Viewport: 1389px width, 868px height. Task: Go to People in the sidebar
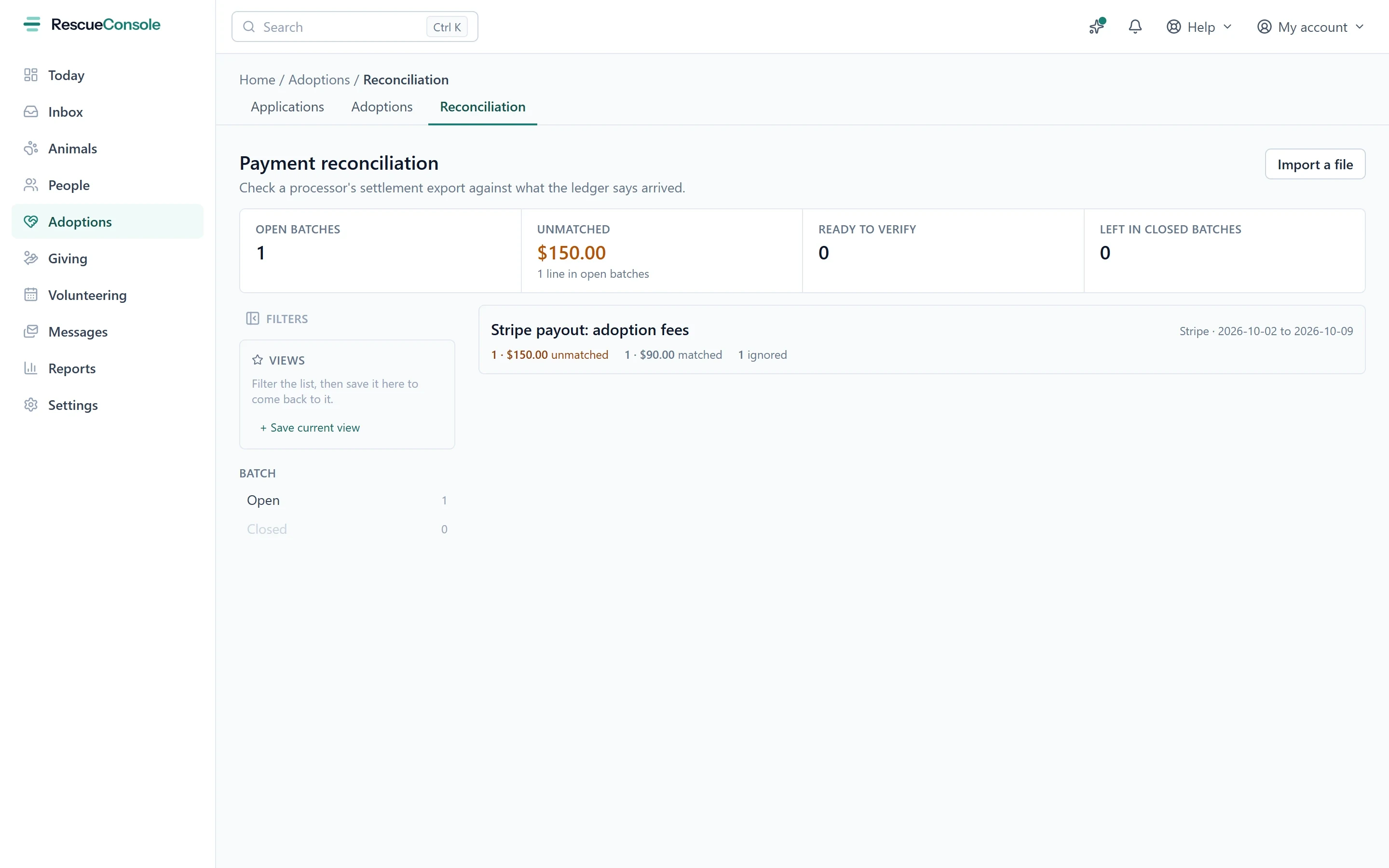click(x=108, y=186)
